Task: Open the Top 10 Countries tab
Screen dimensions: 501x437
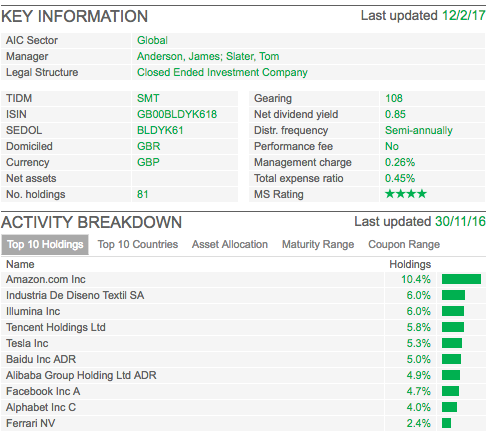Action: 138,245
